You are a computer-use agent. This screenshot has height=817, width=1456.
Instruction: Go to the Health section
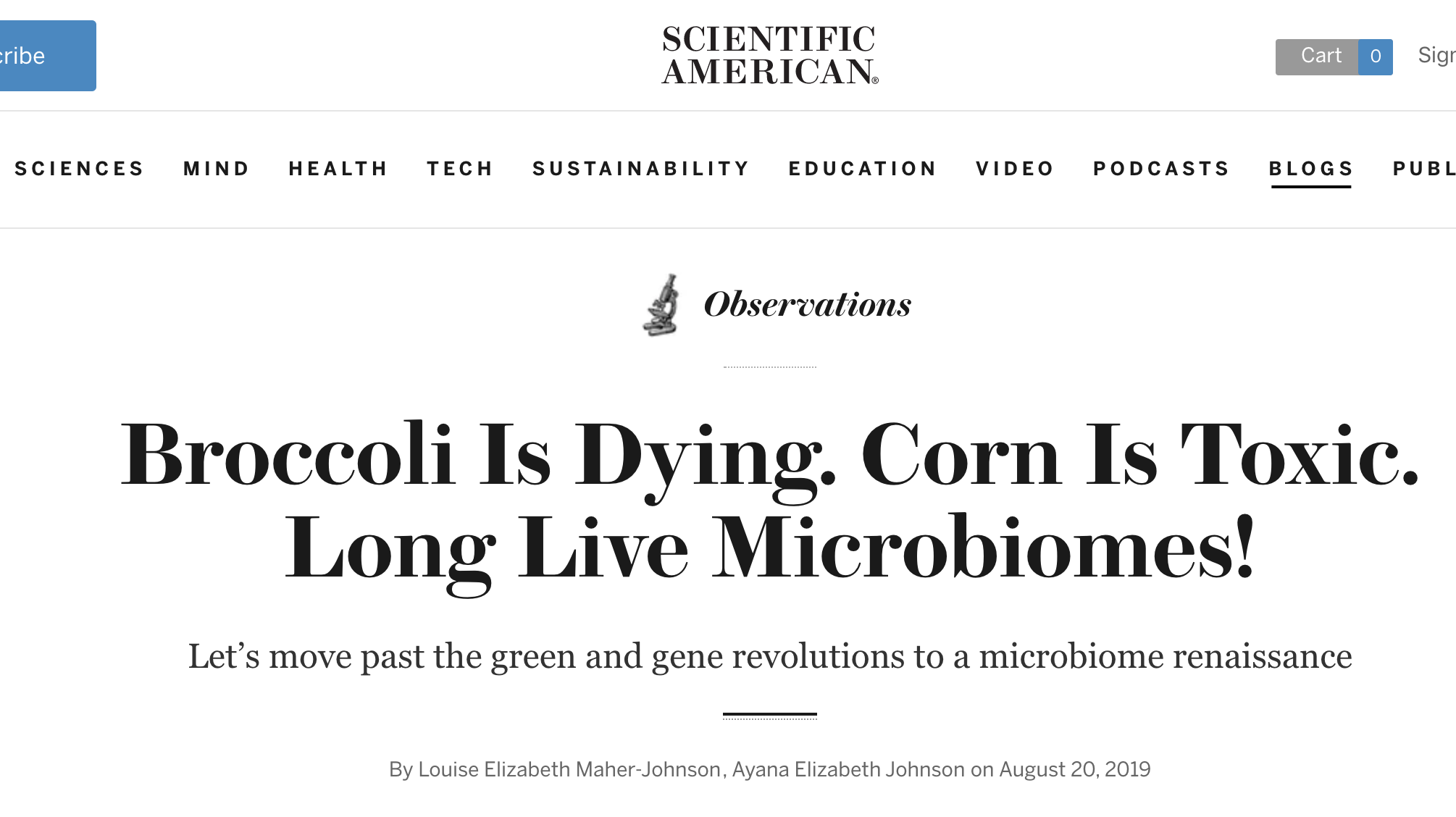[338, 169]
